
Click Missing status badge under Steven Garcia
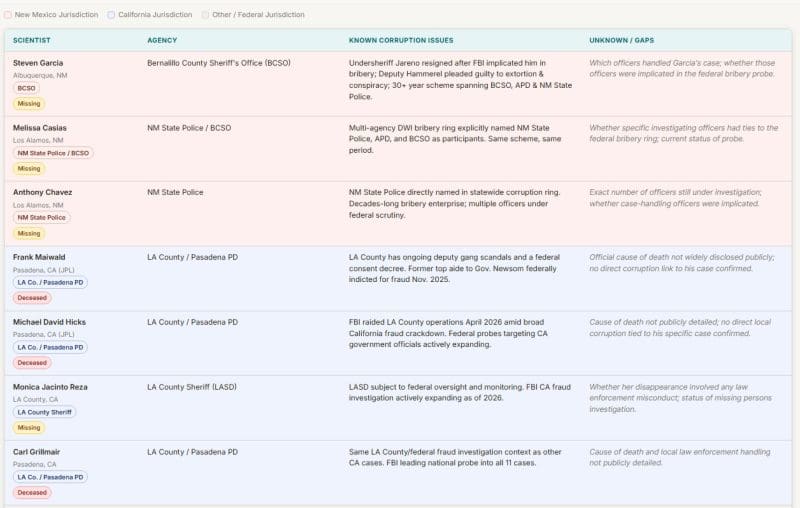[x=29, y=104]
